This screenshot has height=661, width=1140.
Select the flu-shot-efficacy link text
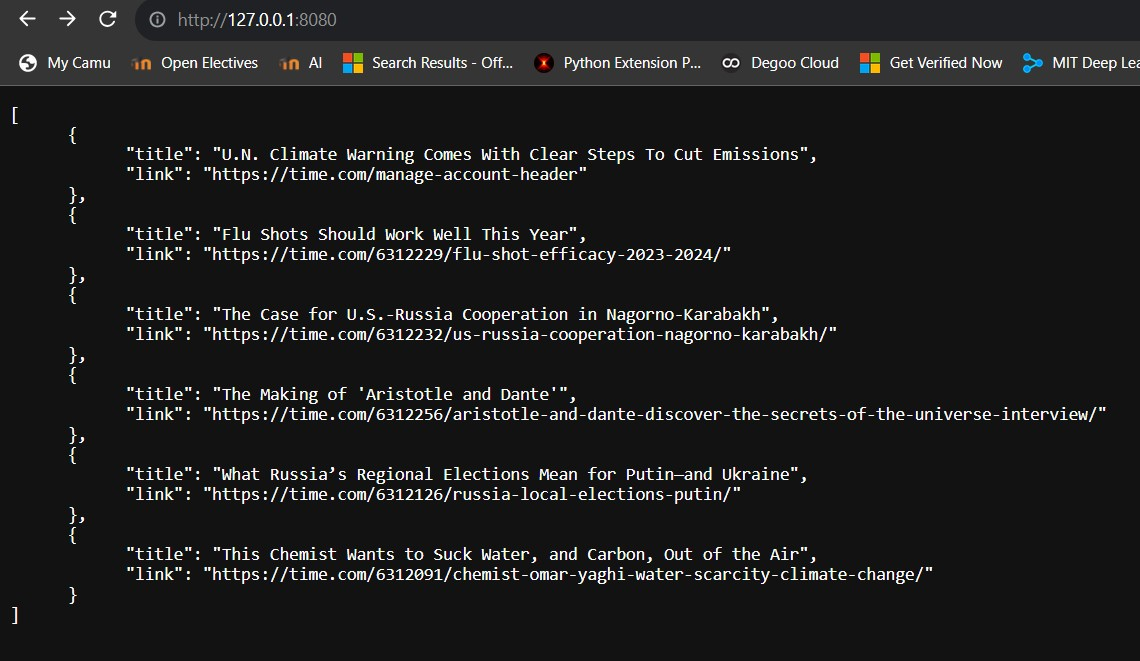pos(466,254)
